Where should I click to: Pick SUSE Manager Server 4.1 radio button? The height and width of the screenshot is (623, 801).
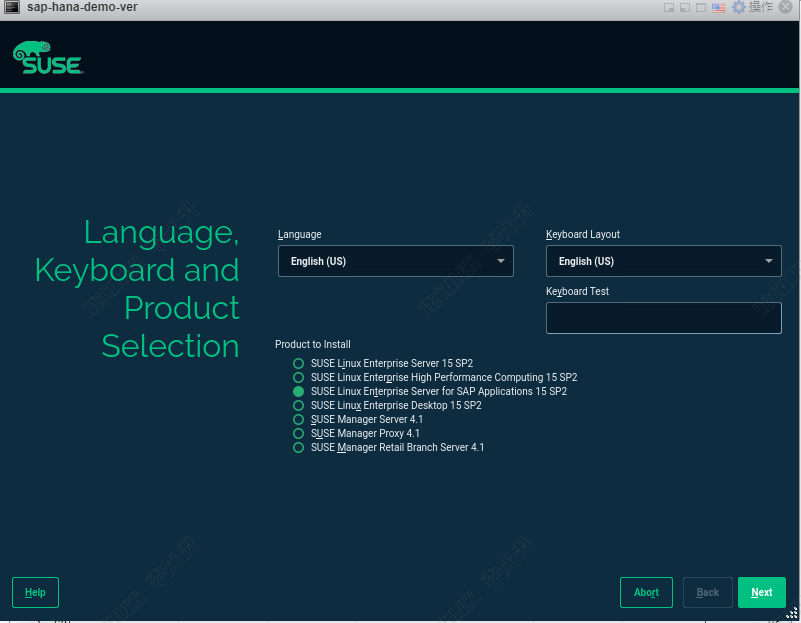point(298,420)
